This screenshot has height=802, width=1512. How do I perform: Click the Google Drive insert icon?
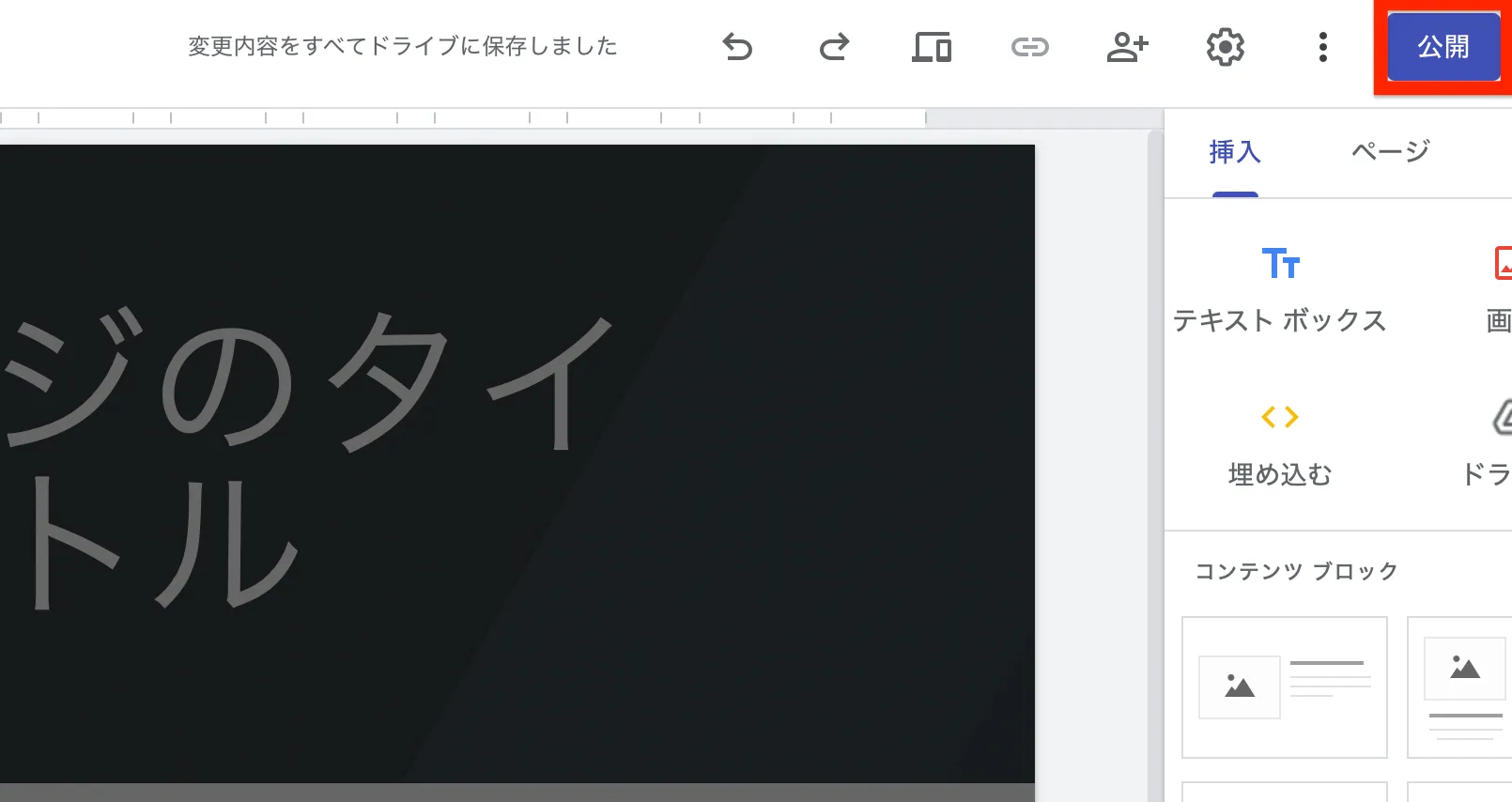pyautogui.click(x=1501, y=418)
